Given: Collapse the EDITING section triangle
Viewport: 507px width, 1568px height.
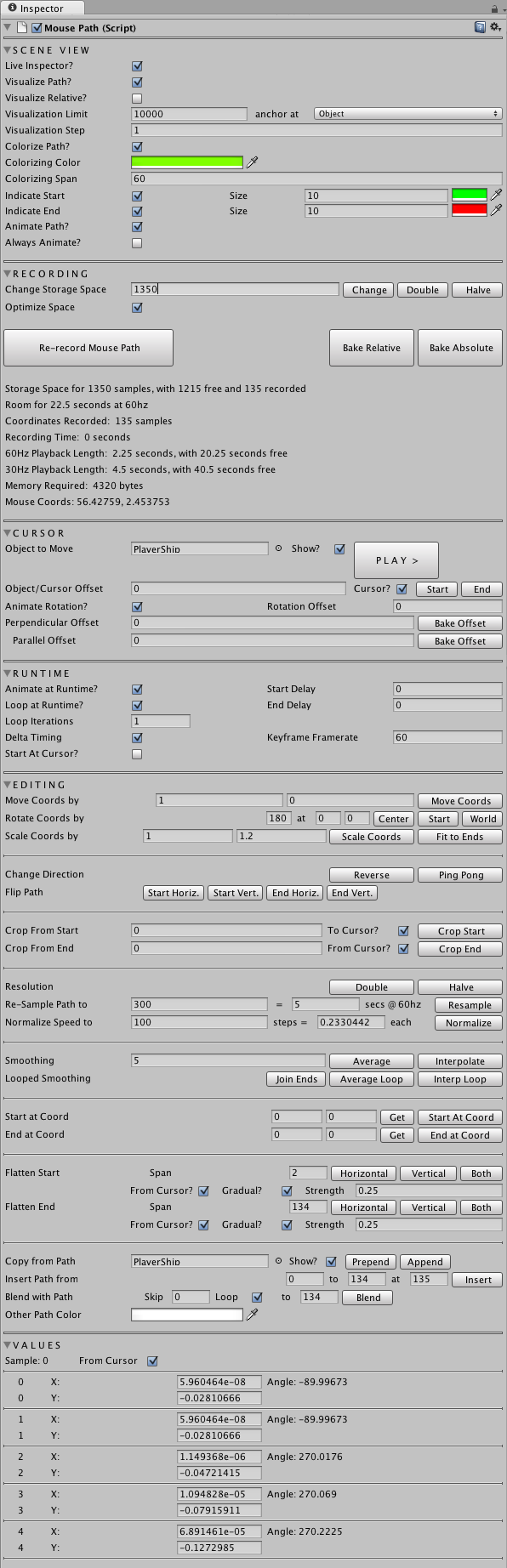Looking at the screenshot, I should click(x=8, y=785).
